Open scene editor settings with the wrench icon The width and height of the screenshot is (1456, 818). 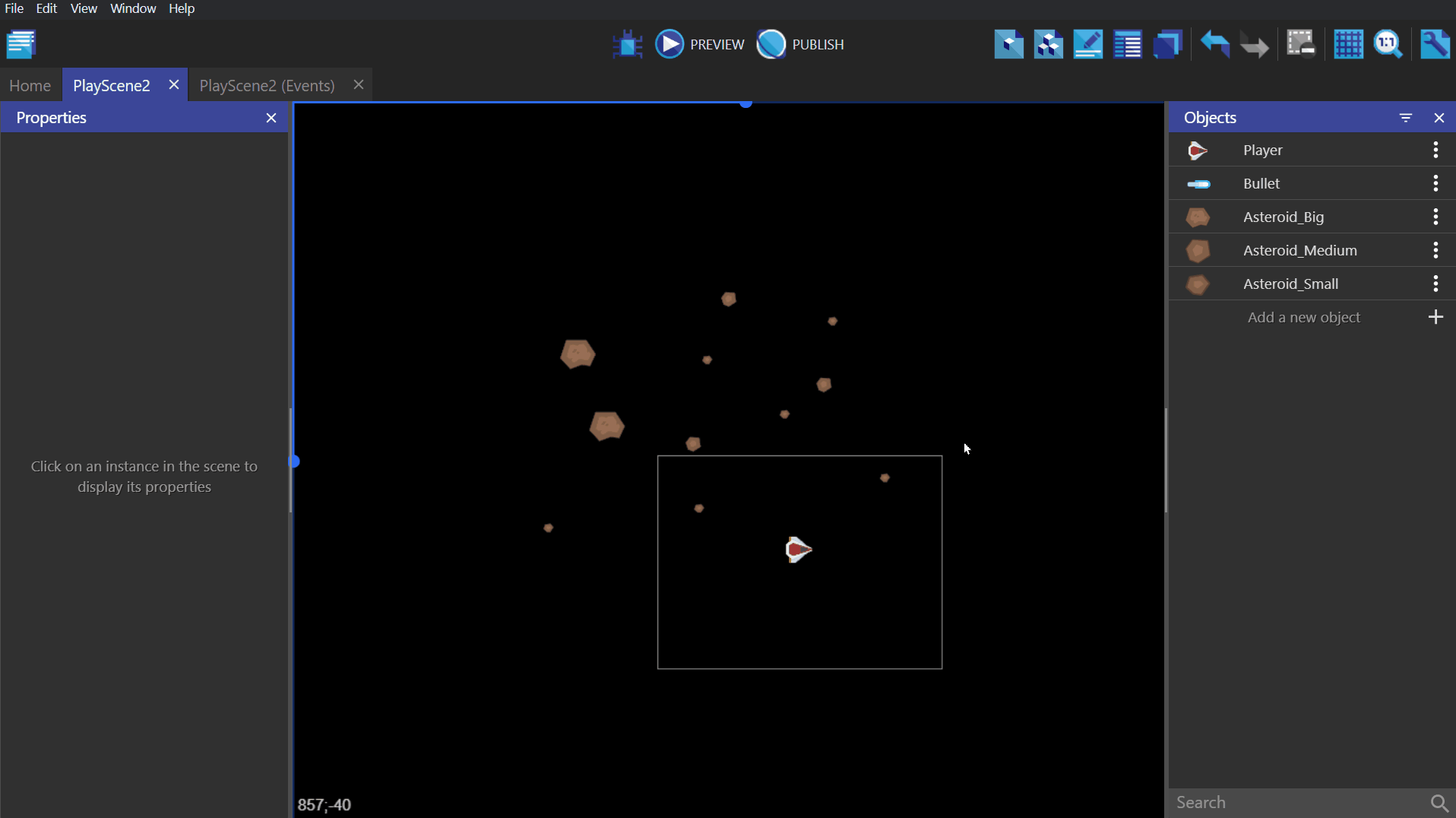1437,44
